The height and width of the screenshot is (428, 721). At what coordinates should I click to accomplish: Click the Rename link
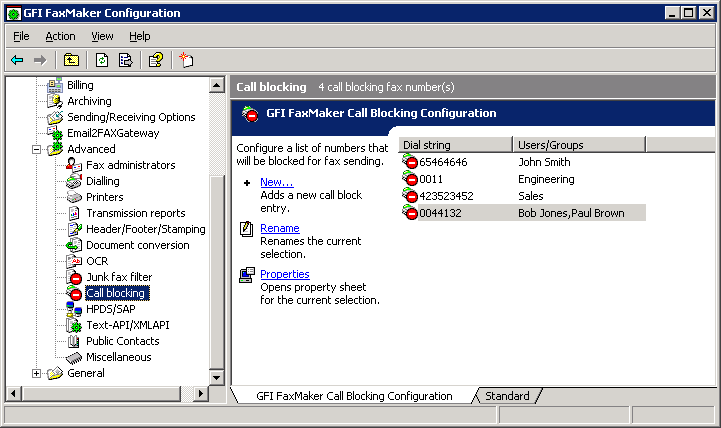[280, 228]
